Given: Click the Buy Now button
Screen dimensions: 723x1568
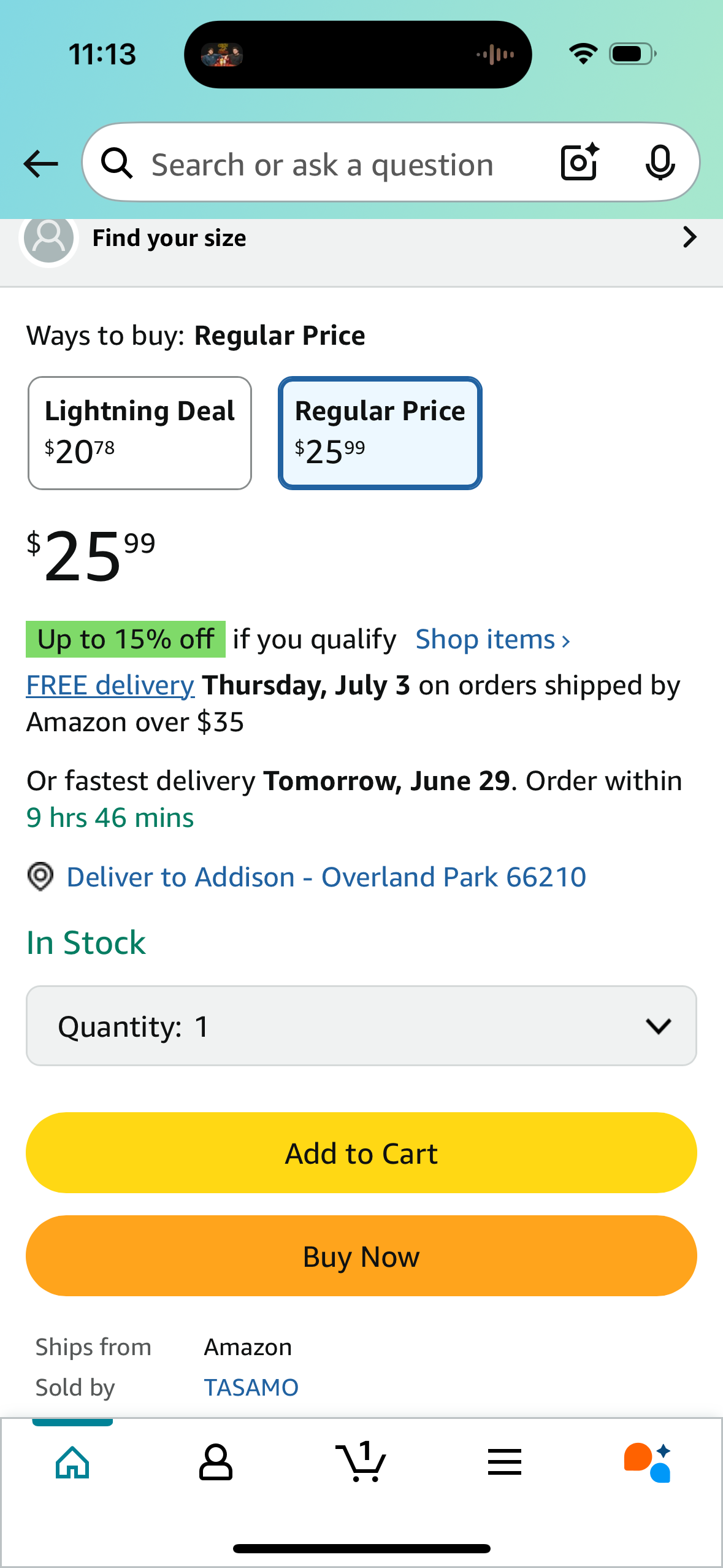Looking at the screenshot, I should tap(361, 1256).
